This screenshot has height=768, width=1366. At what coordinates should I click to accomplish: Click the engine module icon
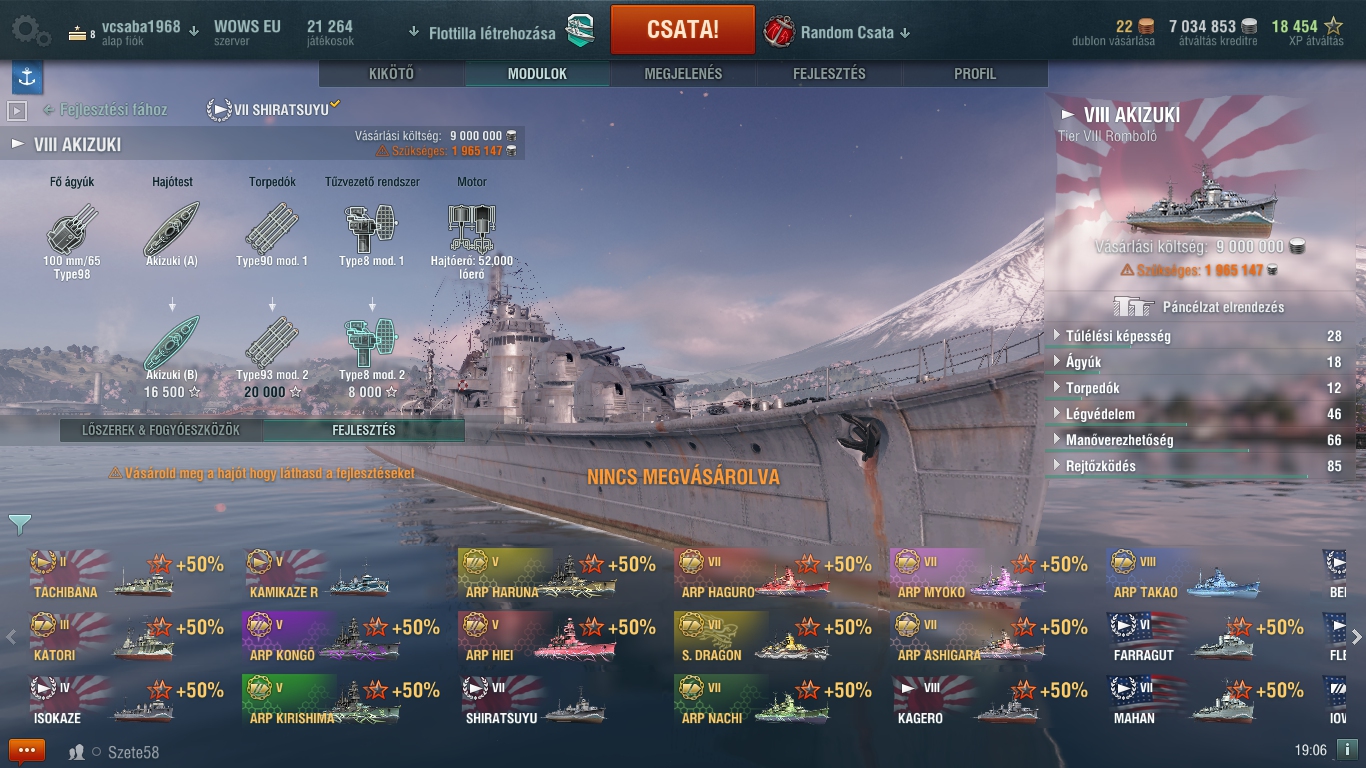(472, 228)
